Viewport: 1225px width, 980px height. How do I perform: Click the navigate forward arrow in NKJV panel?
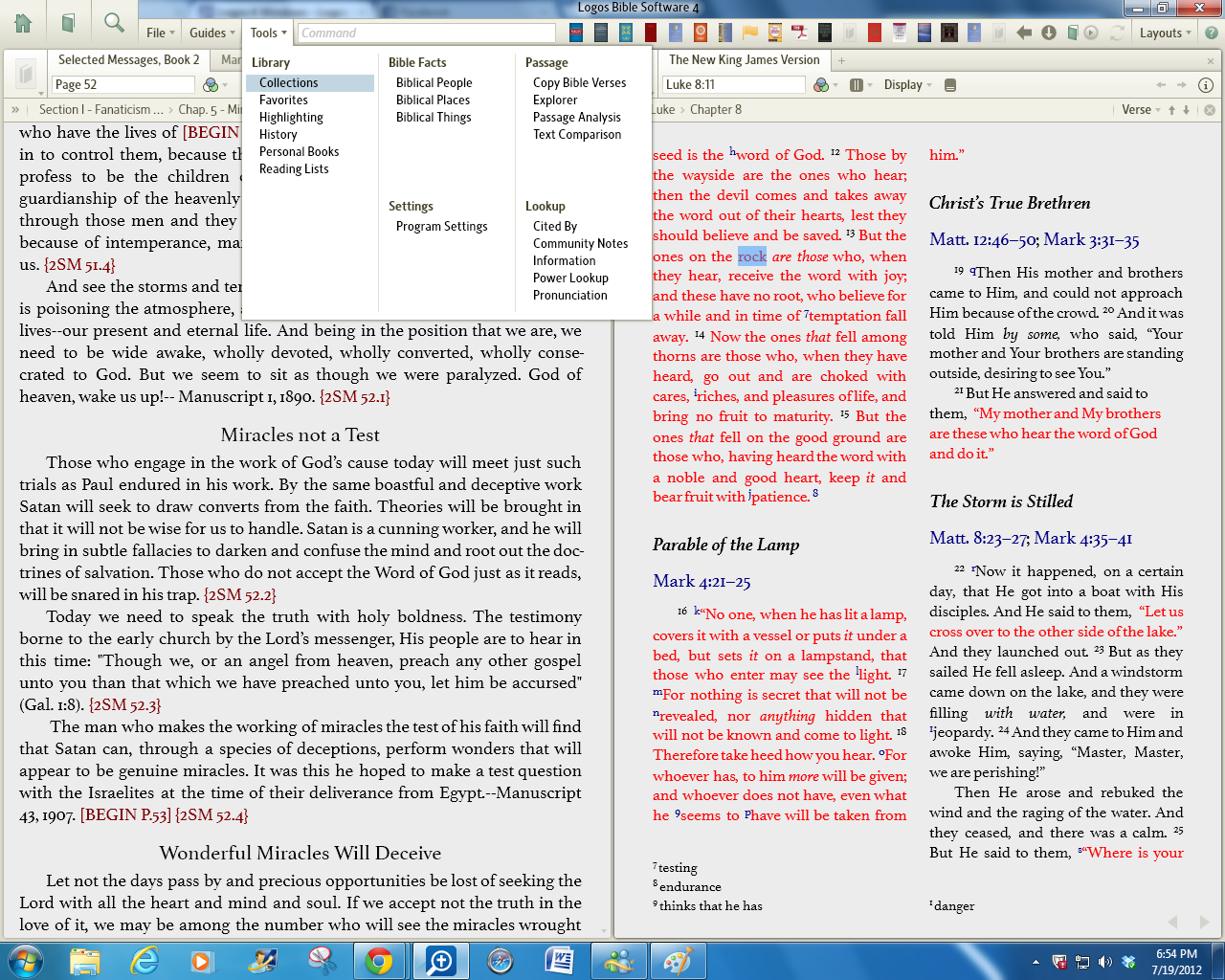1181,85
